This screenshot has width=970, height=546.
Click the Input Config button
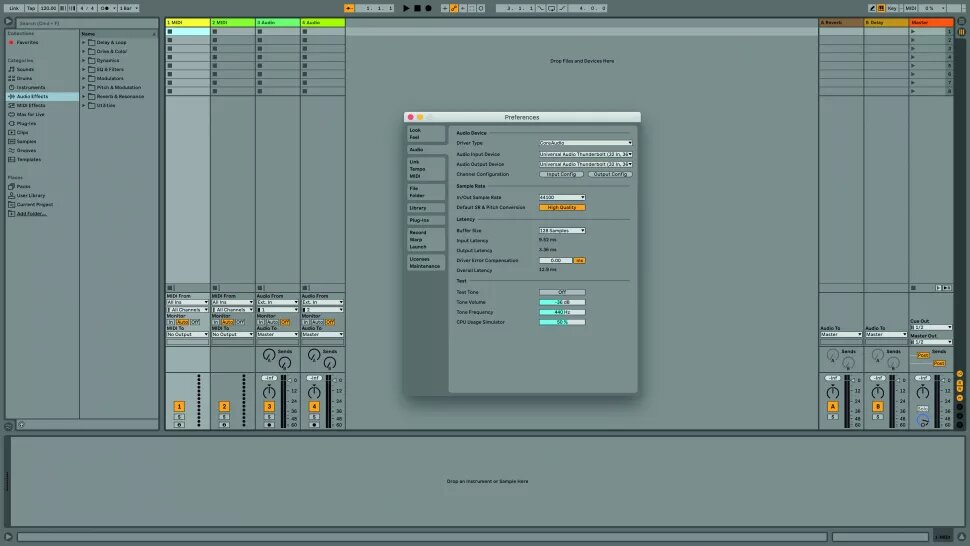[560, 174]
